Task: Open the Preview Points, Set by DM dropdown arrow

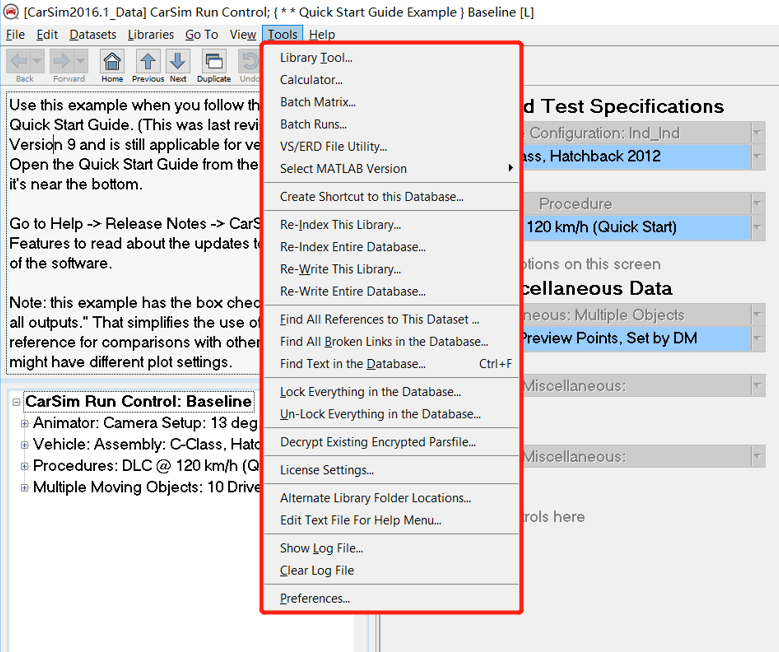Action: tap(758, 338)
